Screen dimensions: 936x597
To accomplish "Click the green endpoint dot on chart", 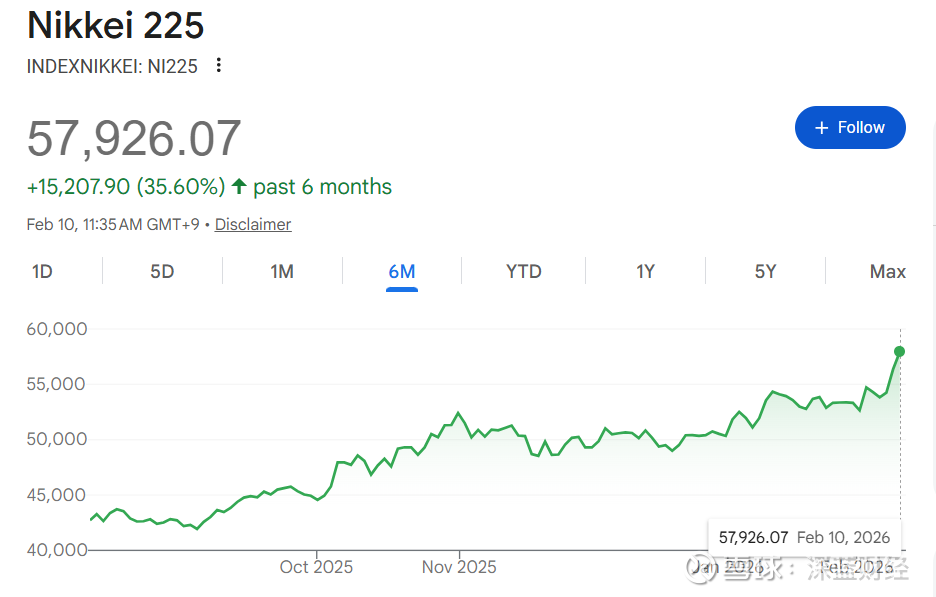I will coord(899,351).
